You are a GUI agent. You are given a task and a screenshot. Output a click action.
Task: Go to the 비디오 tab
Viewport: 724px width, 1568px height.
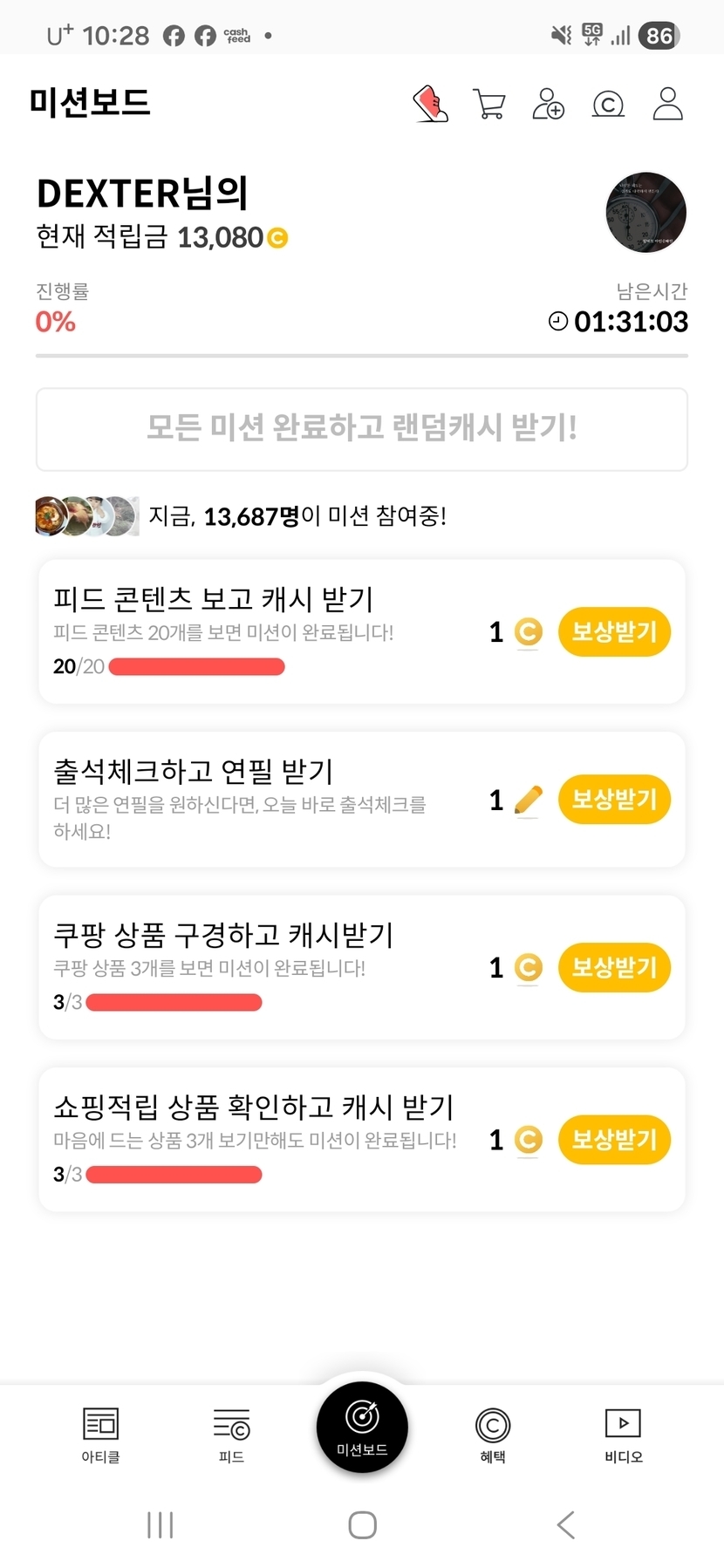[x=624, y=1434]
